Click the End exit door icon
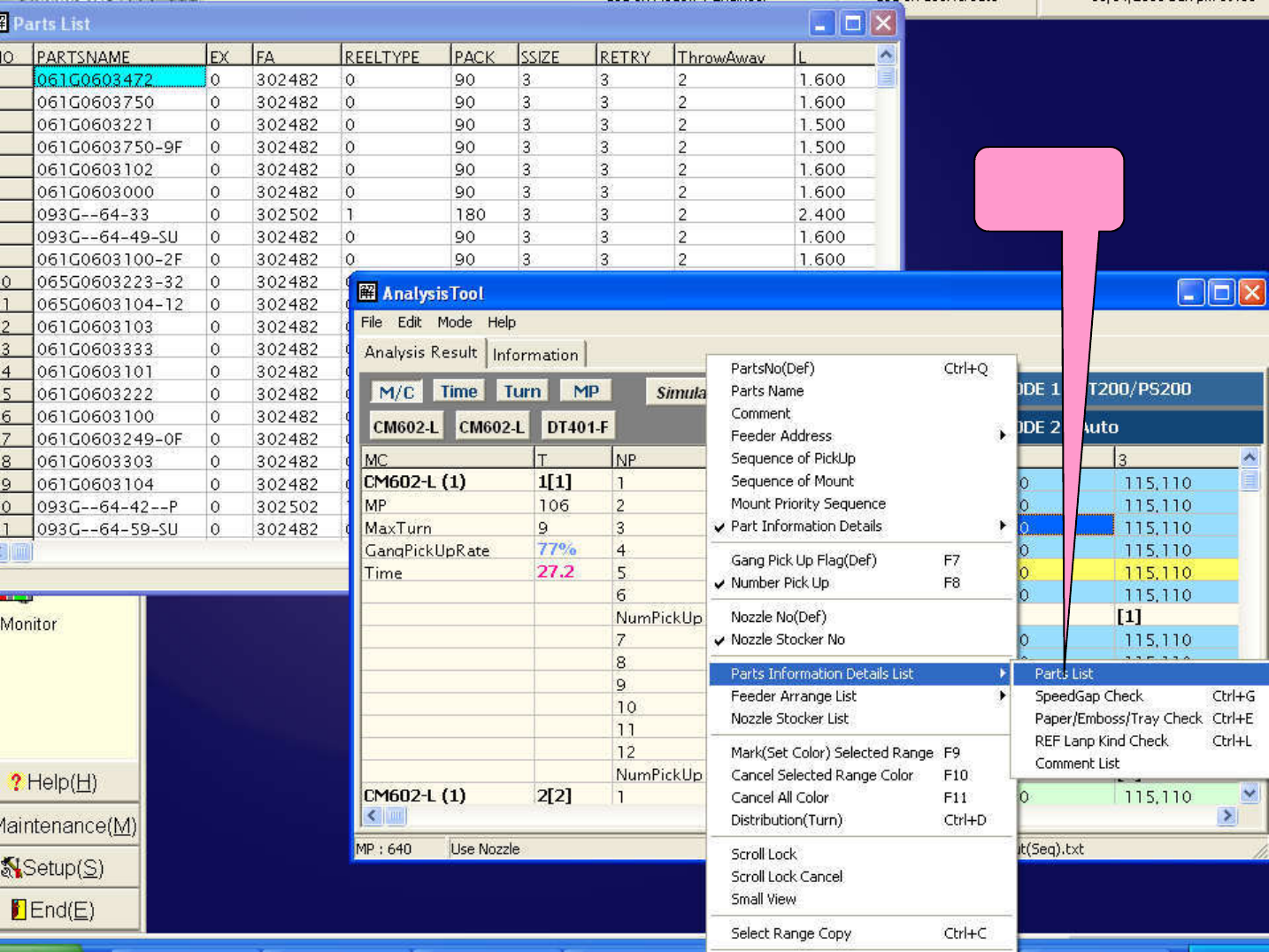Image resolution: width=1269 pixels, height=952 pixels. 18,910
